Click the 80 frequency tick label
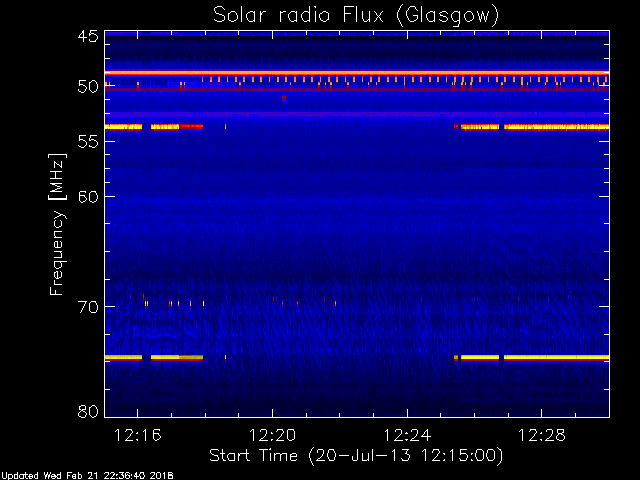Image resolution: width=640 pixels, height=480 pixels. click(88, 411)
